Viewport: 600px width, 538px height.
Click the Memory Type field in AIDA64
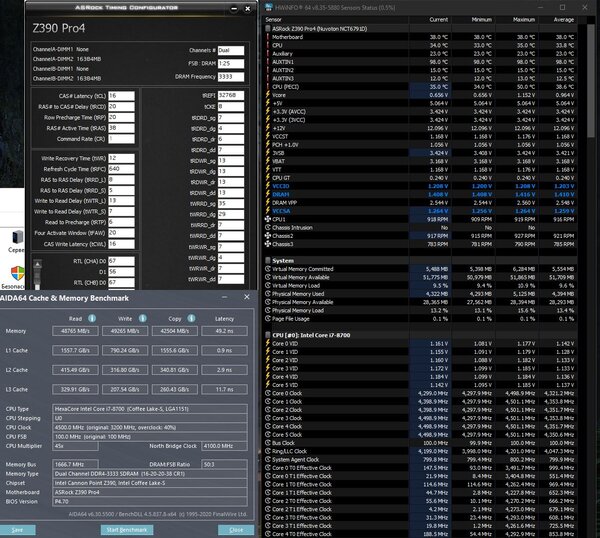pyautogui.click(x=150, y=474)
